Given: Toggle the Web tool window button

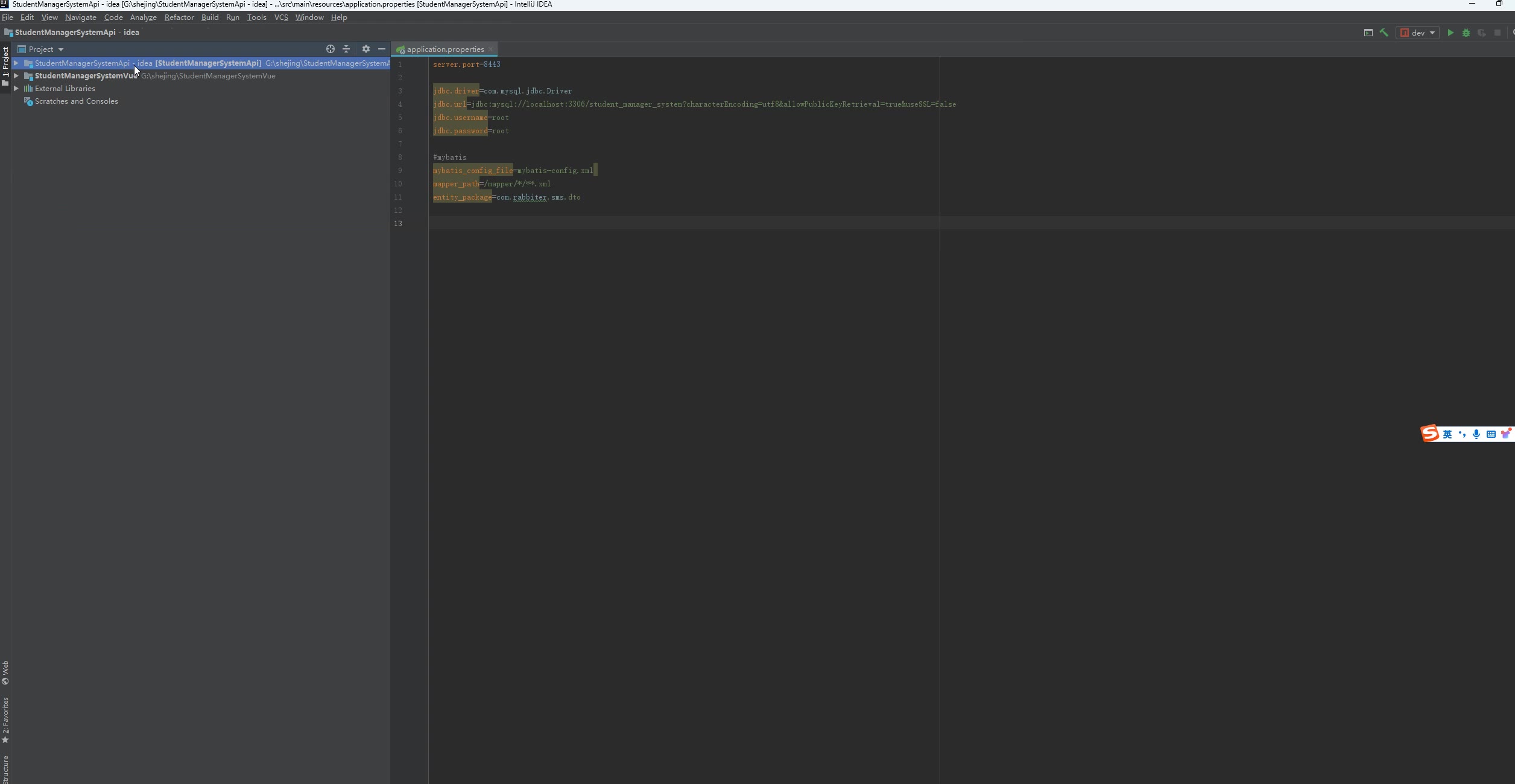Looking at the screenshot, I should (5, 672).
